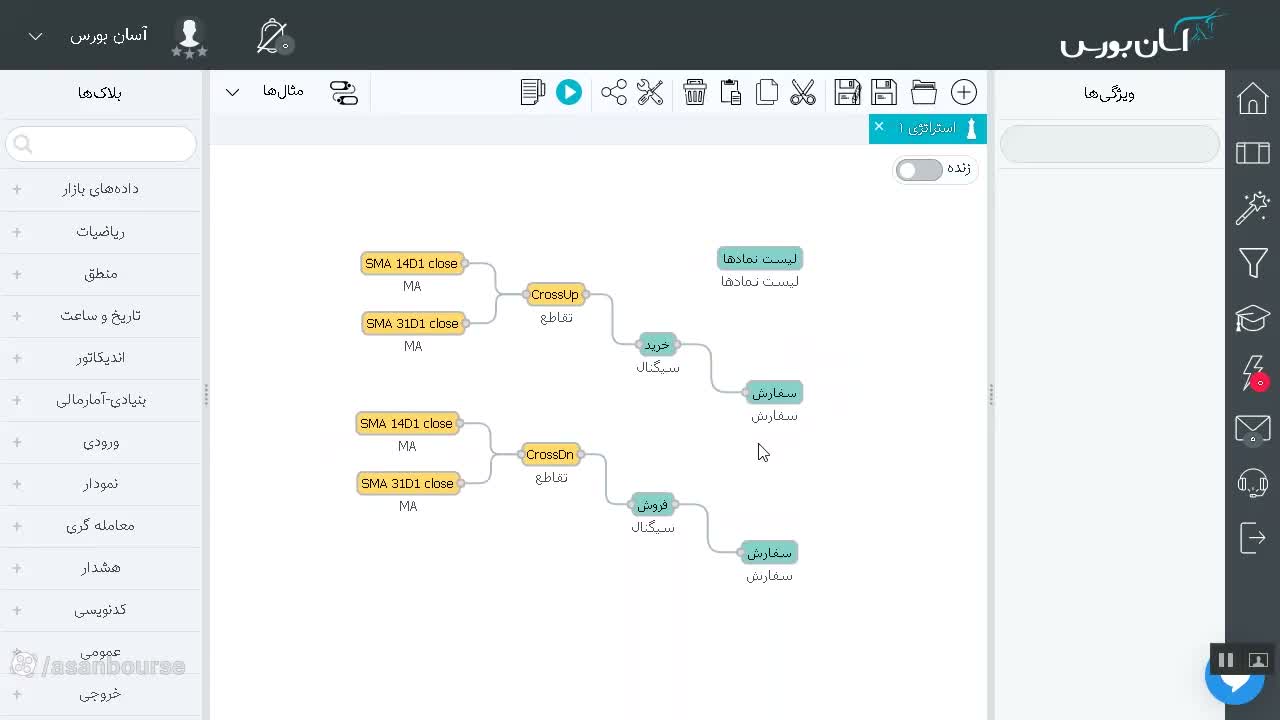Click the notification bell icon in header
Image resolution: width=1280 pixels, height=720 pixels.
[x=272, y=36]
